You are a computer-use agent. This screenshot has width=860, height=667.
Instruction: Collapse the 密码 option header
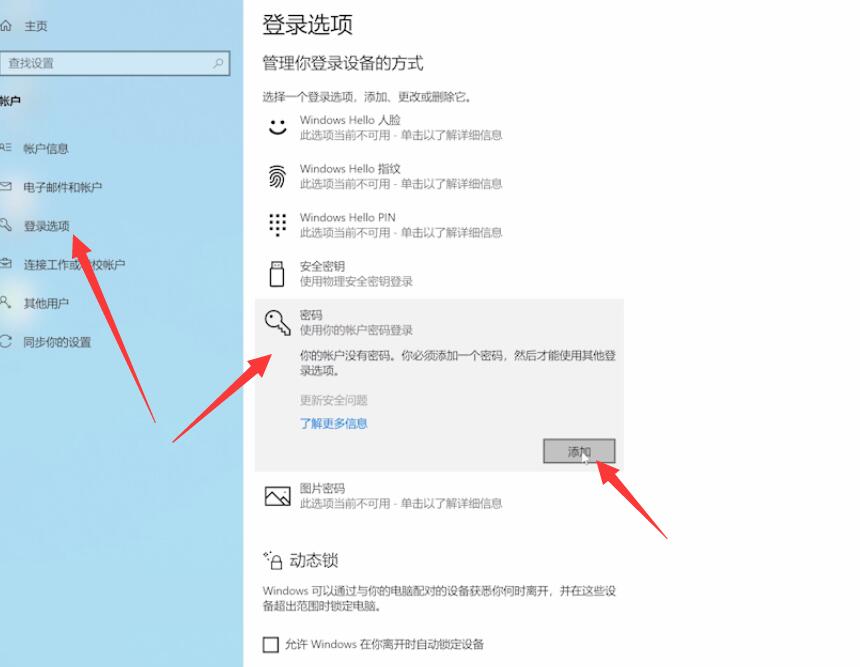[439, 323]
